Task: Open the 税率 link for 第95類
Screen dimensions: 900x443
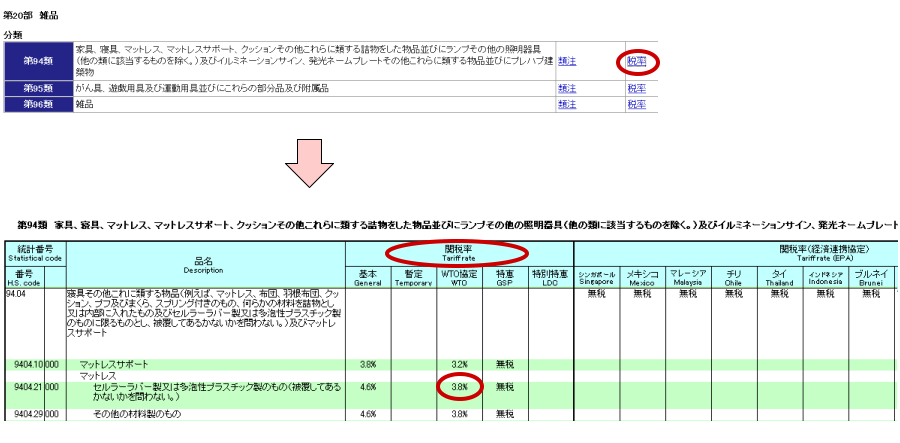Action: tap(636, 89)
